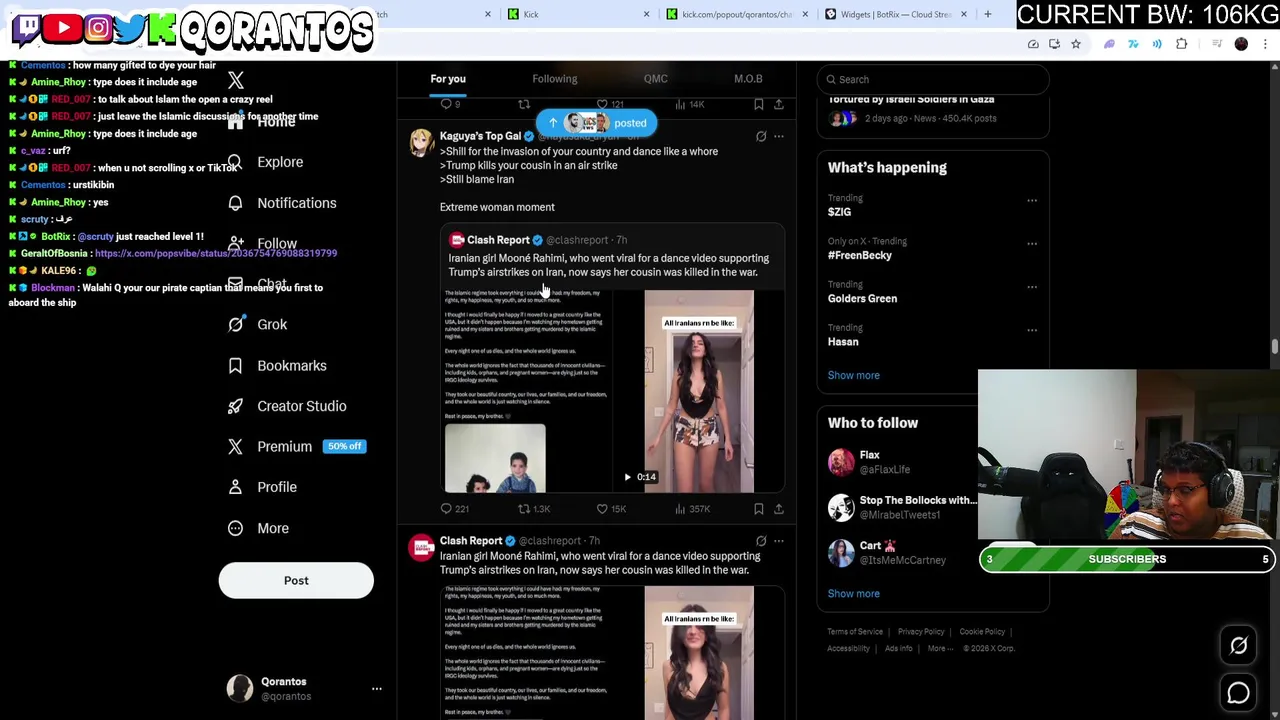Open Privacy Policy link
This screenshot has width=1280, height=720.
(x=921, y=632)
